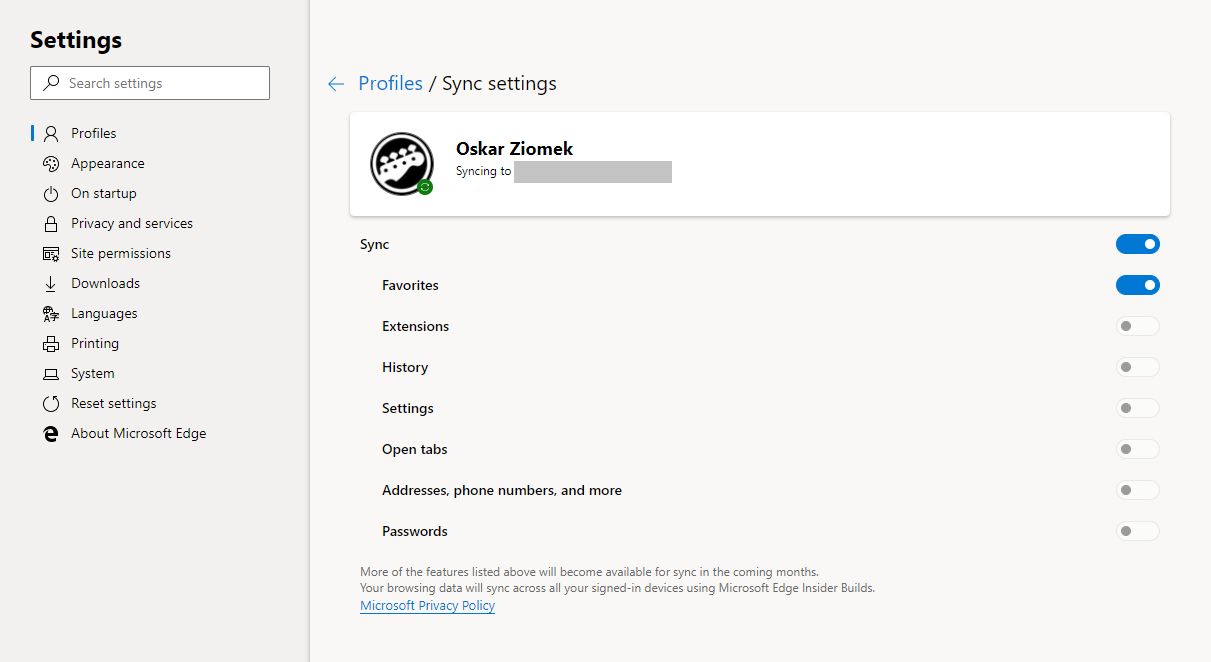Toggle the Extensions sync switch

1137,326
